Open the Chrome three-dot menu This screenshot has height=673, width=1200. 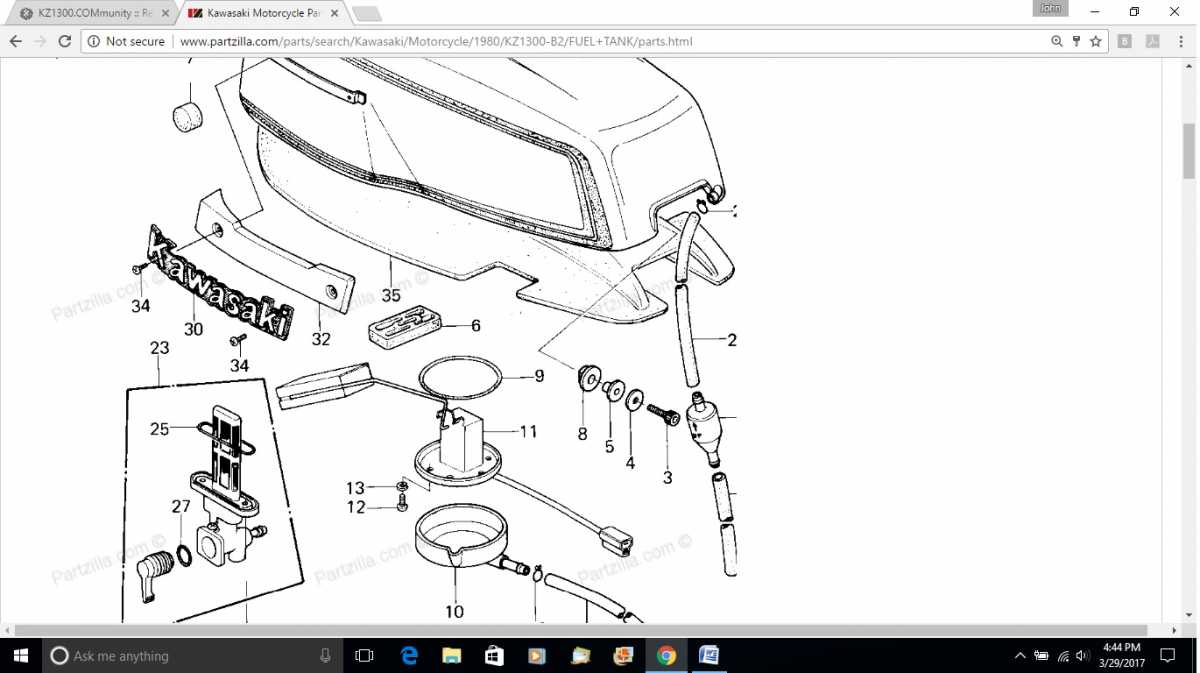coord(1180,41)
